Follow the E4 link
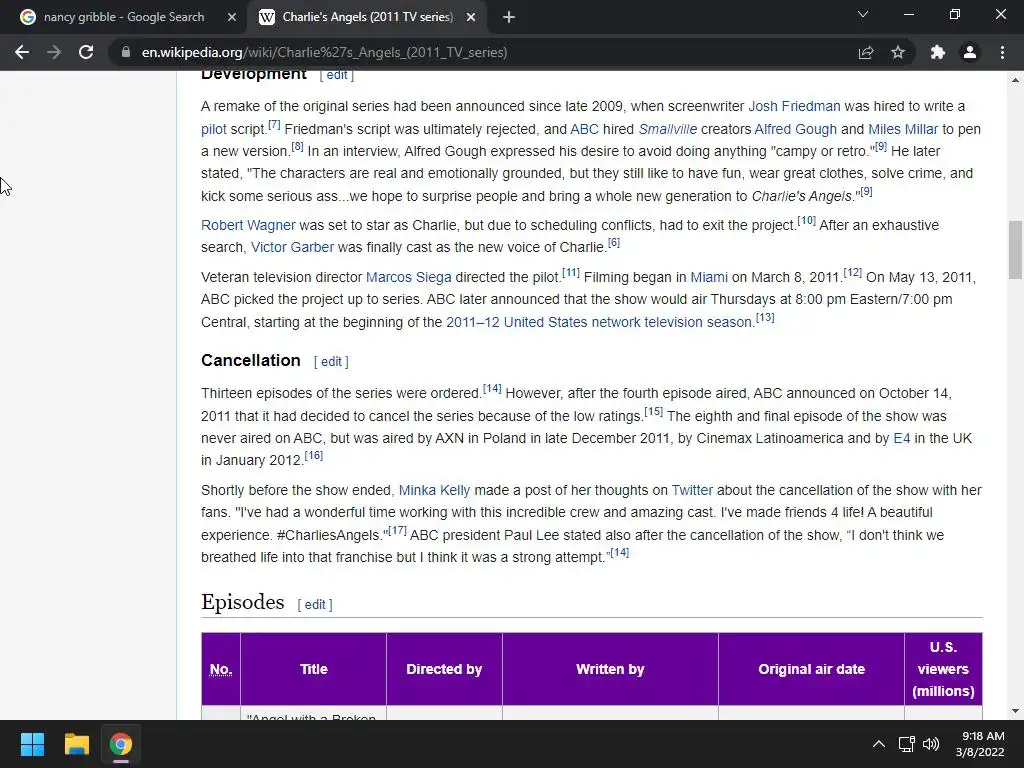Viewport: 1024px width, 768px height. 901,438
